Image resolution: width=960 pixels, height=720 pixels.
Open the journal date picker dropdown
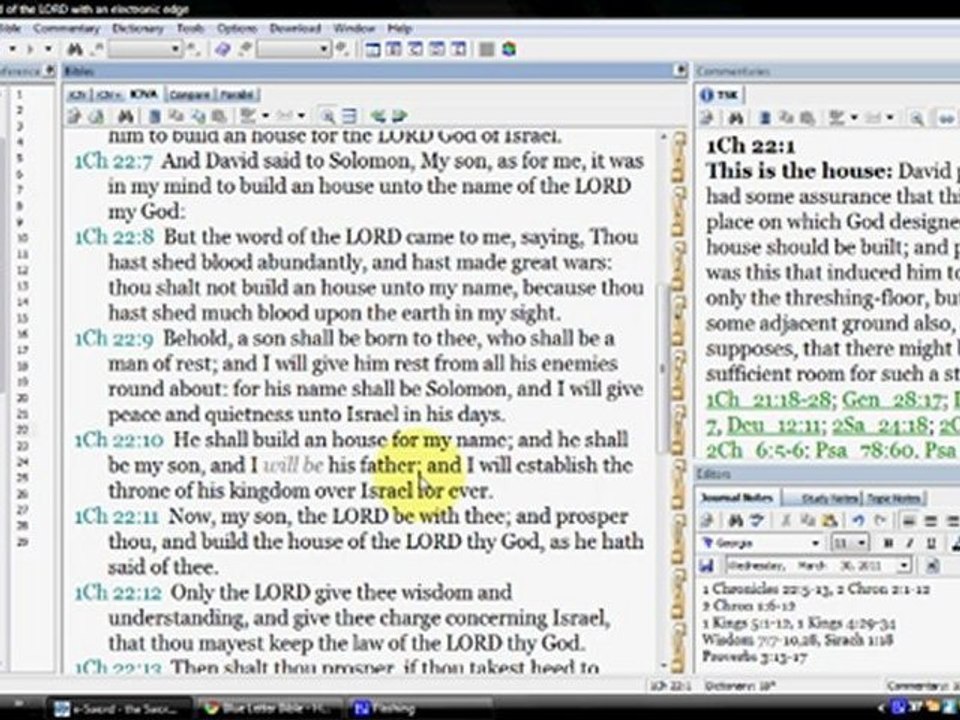pos(904,566)
